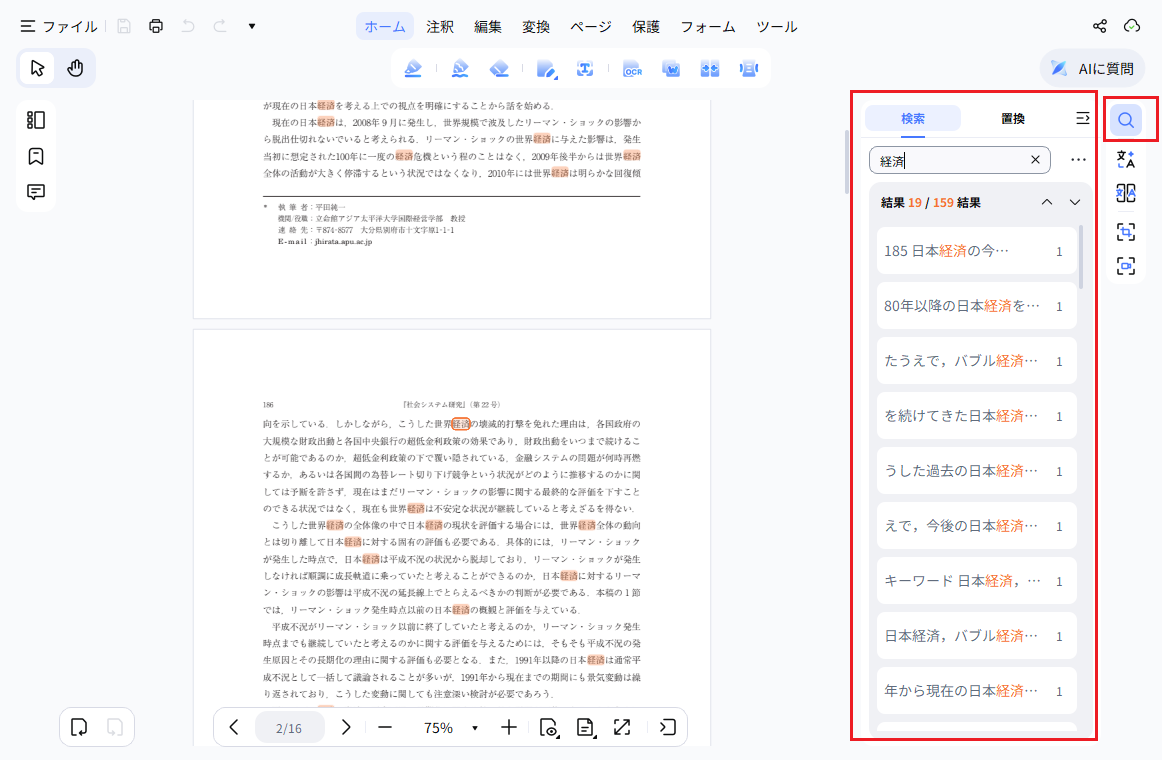The width and height of the screenshot is (1162, 760).
Task: Click the convert to Word icon
Action: tap(671, 69)
